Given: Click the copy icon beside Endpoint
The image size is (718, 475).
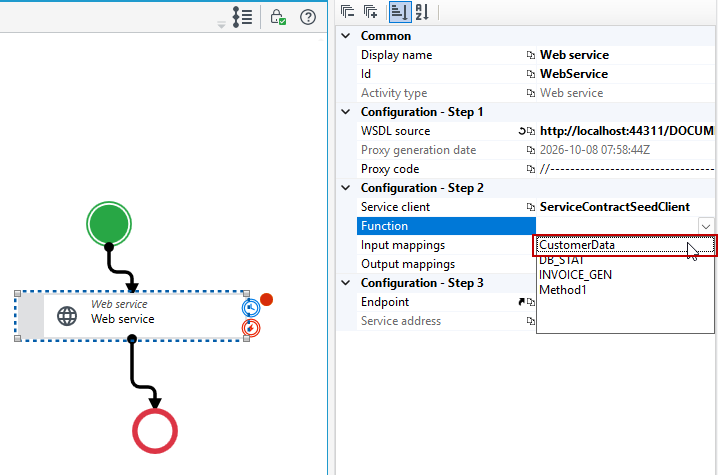Looking at the screenshot, I should [x=531, y=302].
